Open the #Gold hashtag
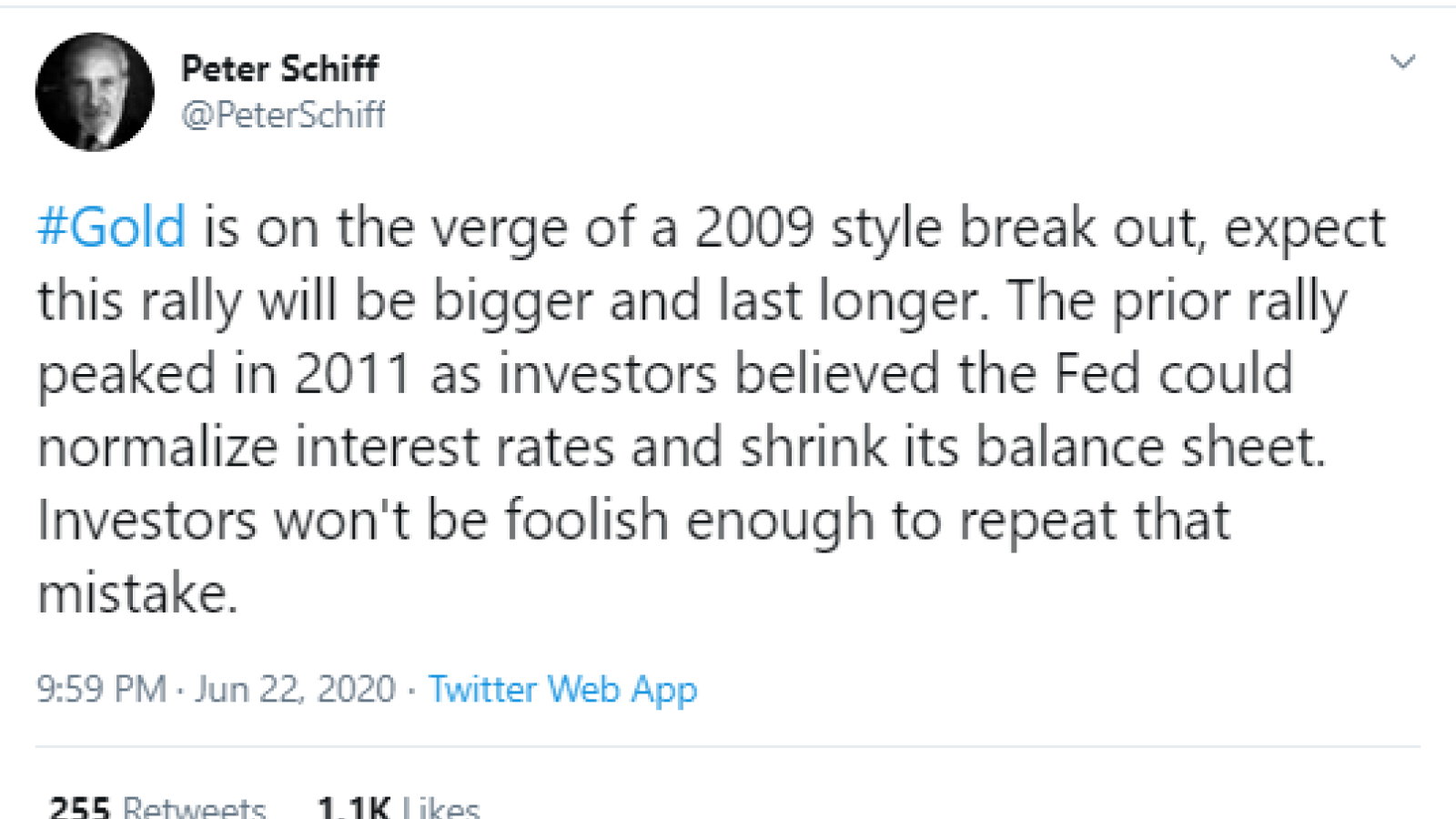 click(x=111, y=227)
